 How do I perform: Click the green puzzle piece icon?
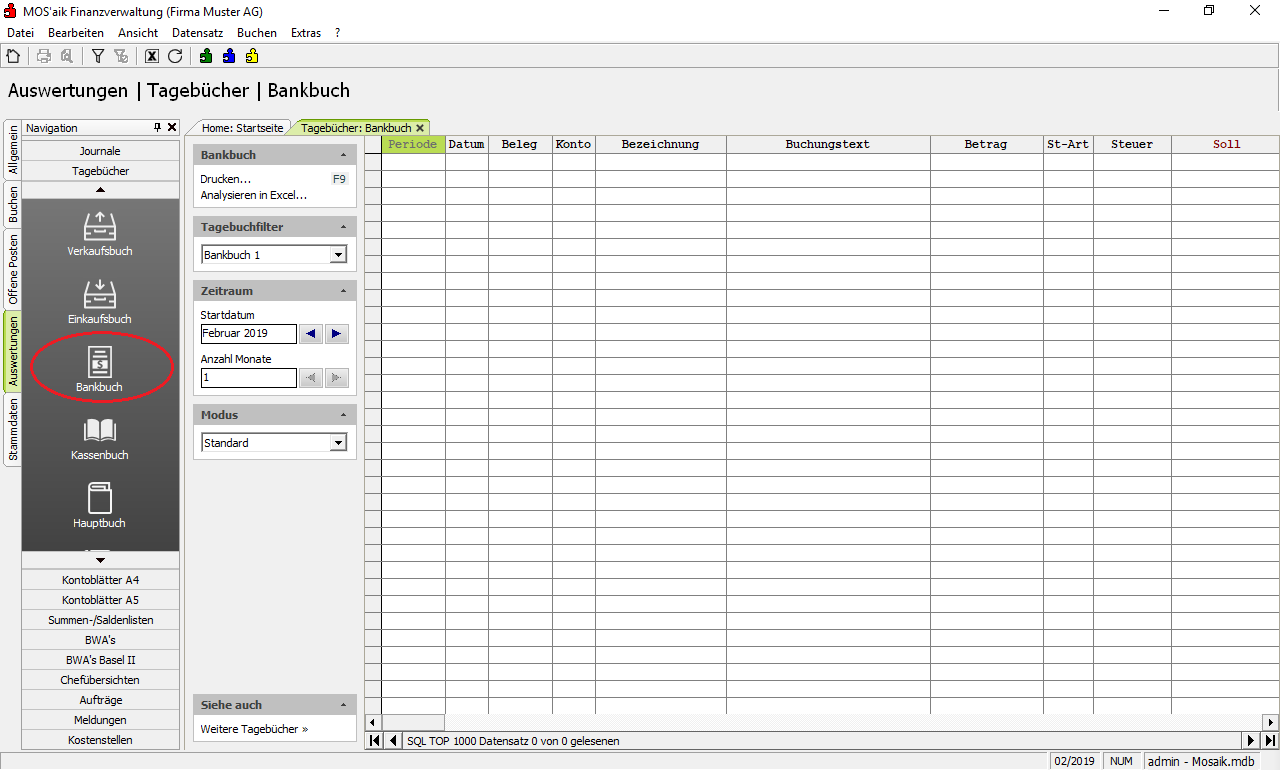point(206,57)
